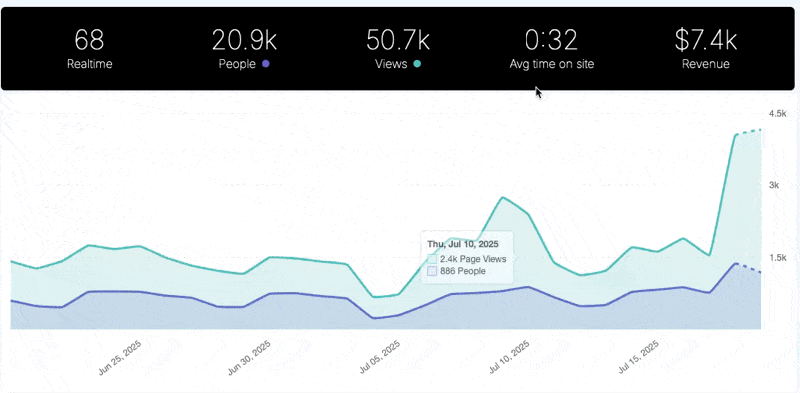Click the Thu, Jul 10, 2025 tooltip header
800x393 pixels.
(463, 244)
